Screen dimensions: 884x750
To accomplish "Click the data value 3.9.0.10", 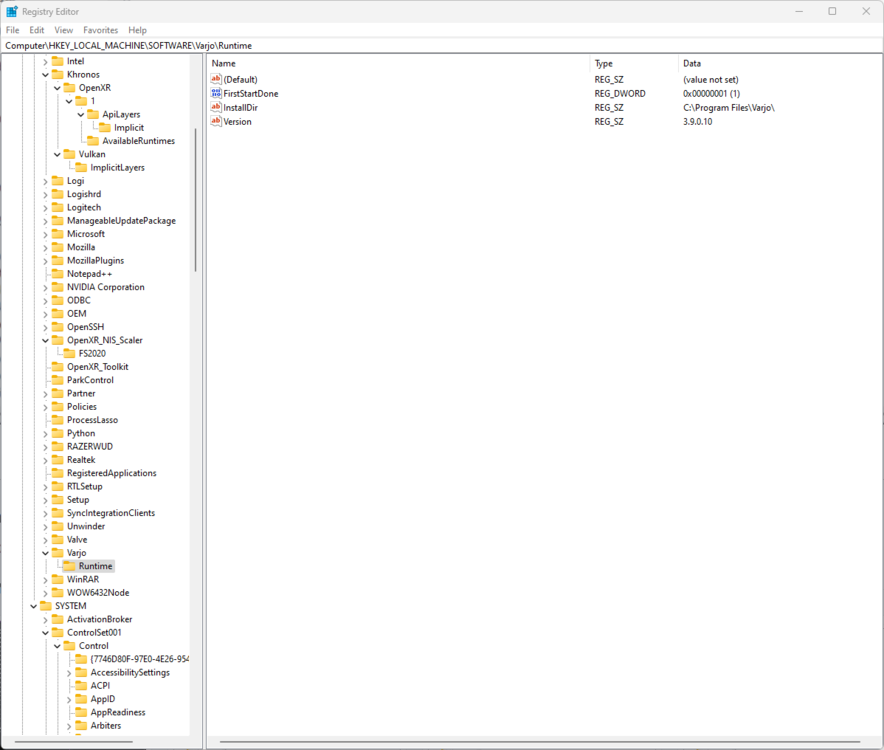I will [x=697, y=121].
